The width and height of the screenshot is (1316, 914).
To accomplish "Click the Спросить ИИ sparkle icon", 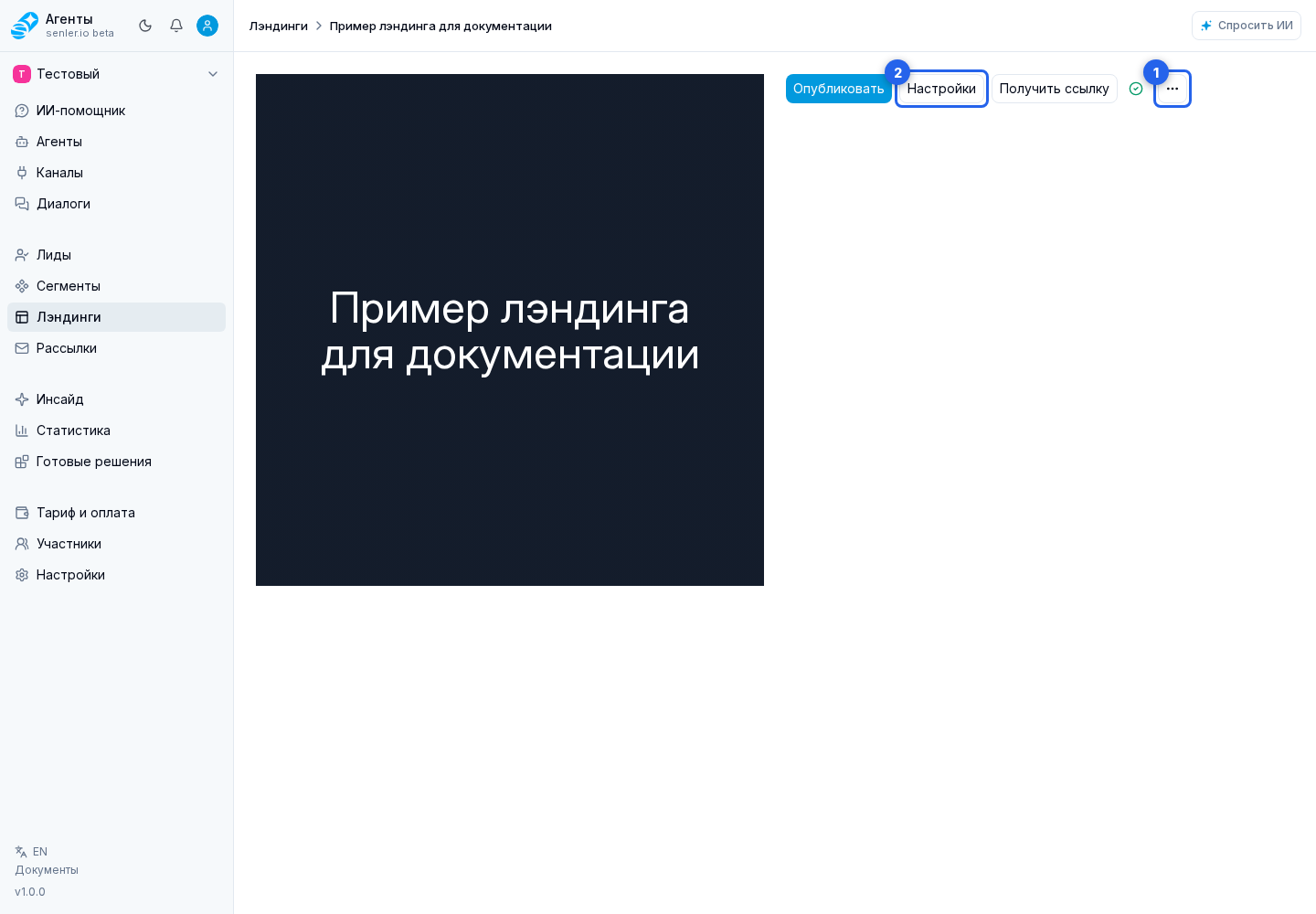I will 1206,26.
